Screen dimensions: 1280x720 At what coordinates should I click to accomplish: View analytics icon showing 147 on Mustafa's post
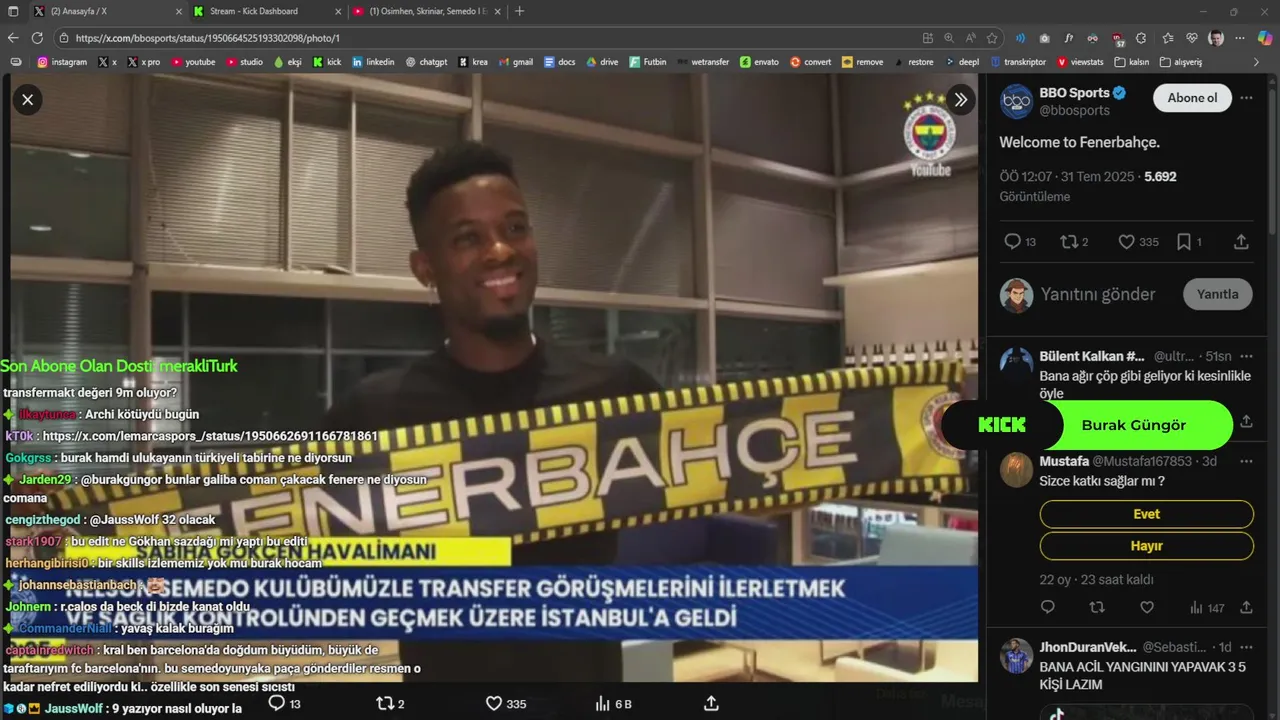(x=1206, y=607)
